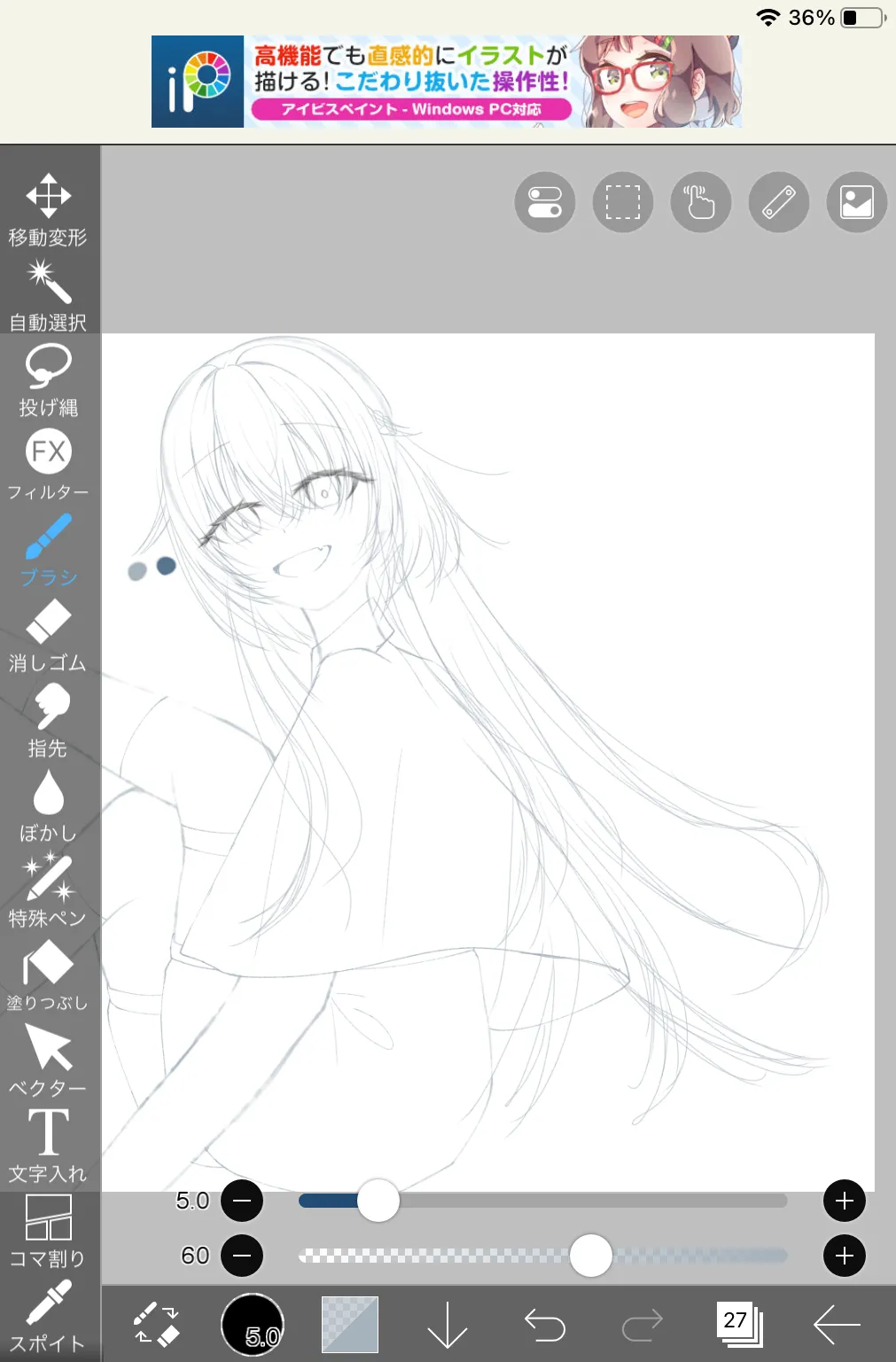Increase brush thickness with plus button

(x=845, y=1202)
